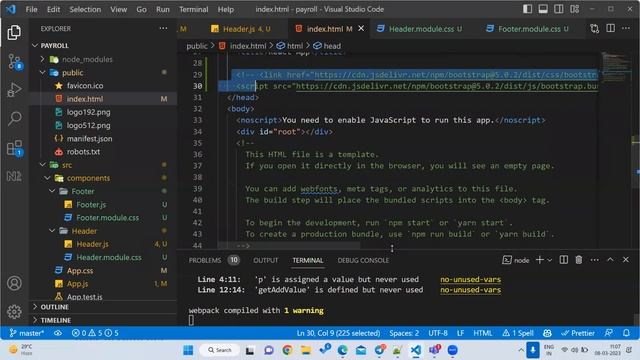This screenshot has width=640, height=360.
Task: Close the index.html tab
Action: pyautogui.click(x=361, y=29)
